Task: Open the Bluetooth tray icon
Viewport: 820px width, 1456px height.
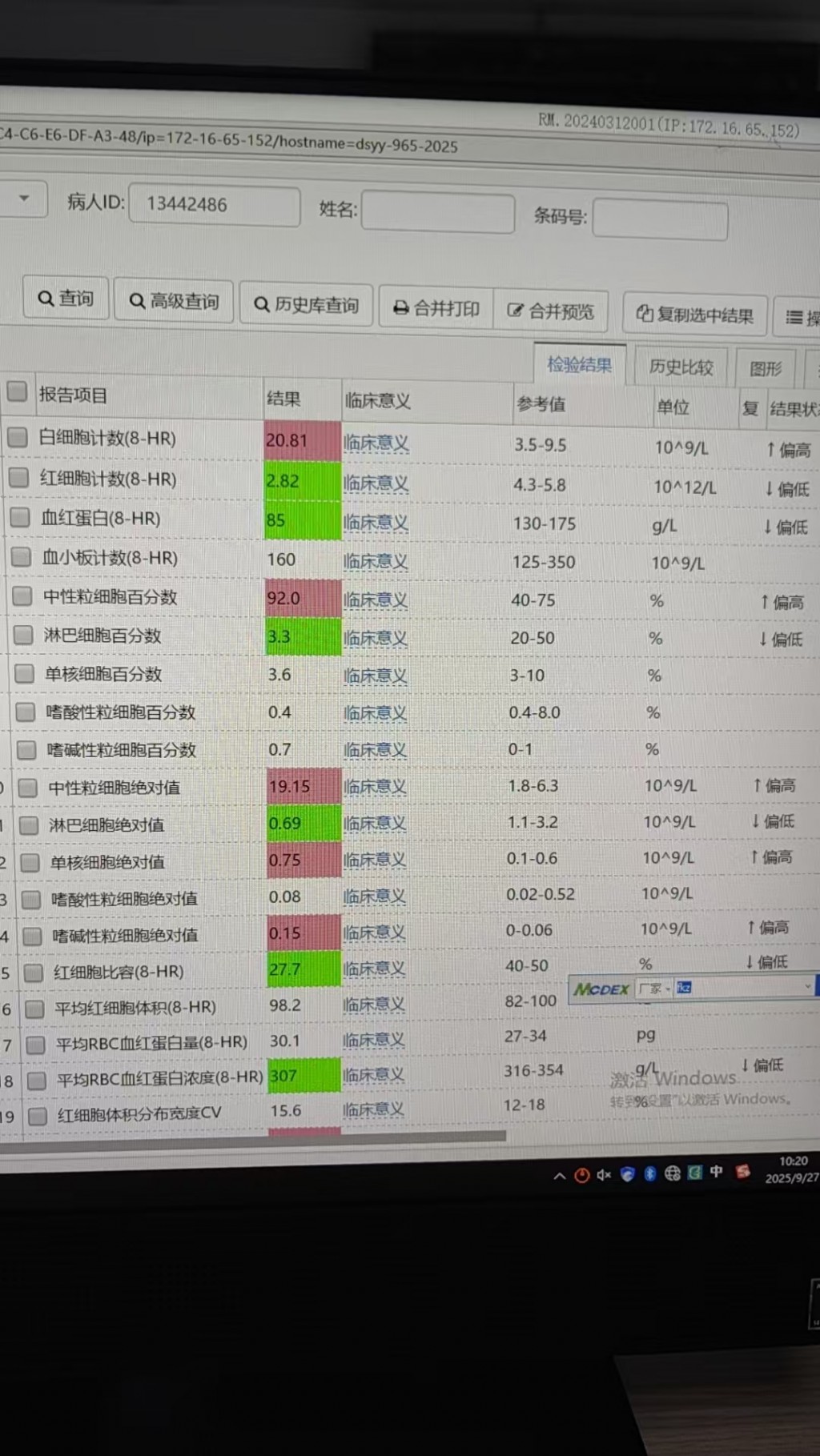Action: point(650,1173)
